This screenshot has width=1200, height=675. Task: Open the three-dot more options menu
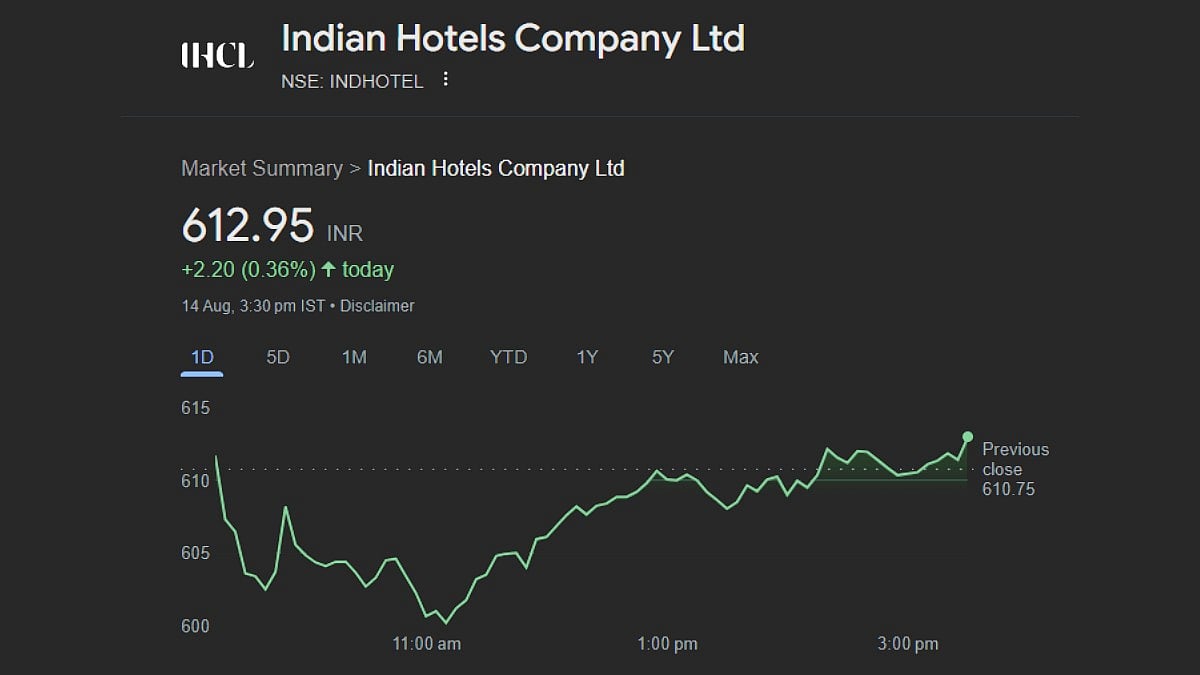[x=446, y=80]
